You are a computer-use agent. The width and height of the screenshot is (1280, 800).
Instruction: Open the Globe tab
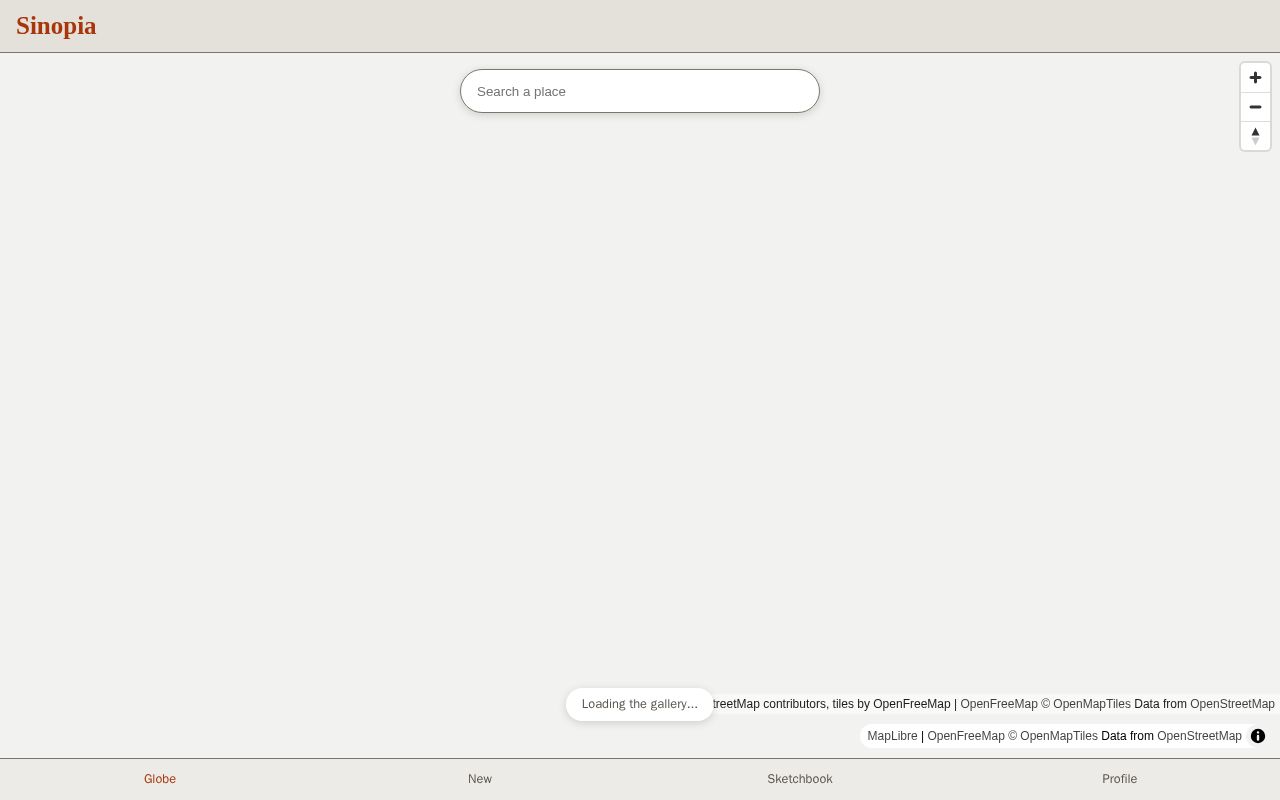click(160, 779)
